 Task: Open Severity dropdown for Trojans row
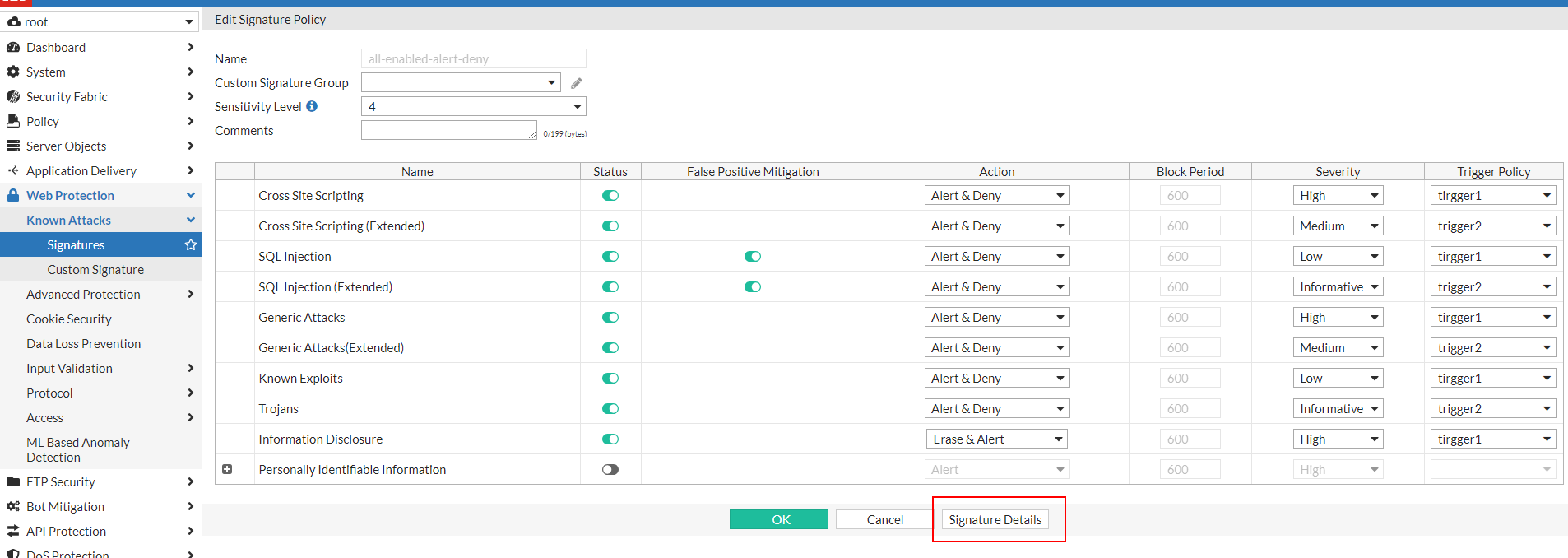click(x=1338, y=409)
